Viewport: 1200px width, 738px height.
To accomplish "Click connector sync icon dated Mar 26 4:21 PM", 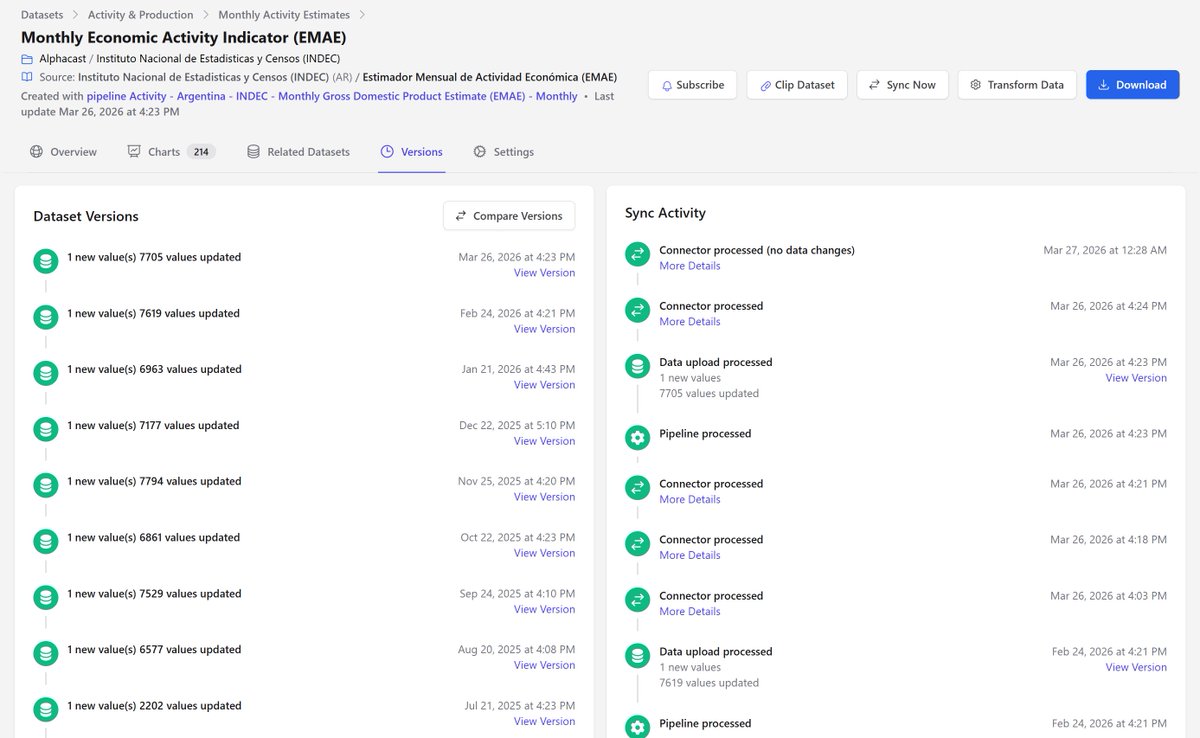I will pyautogui.click(x=637, y=488).
